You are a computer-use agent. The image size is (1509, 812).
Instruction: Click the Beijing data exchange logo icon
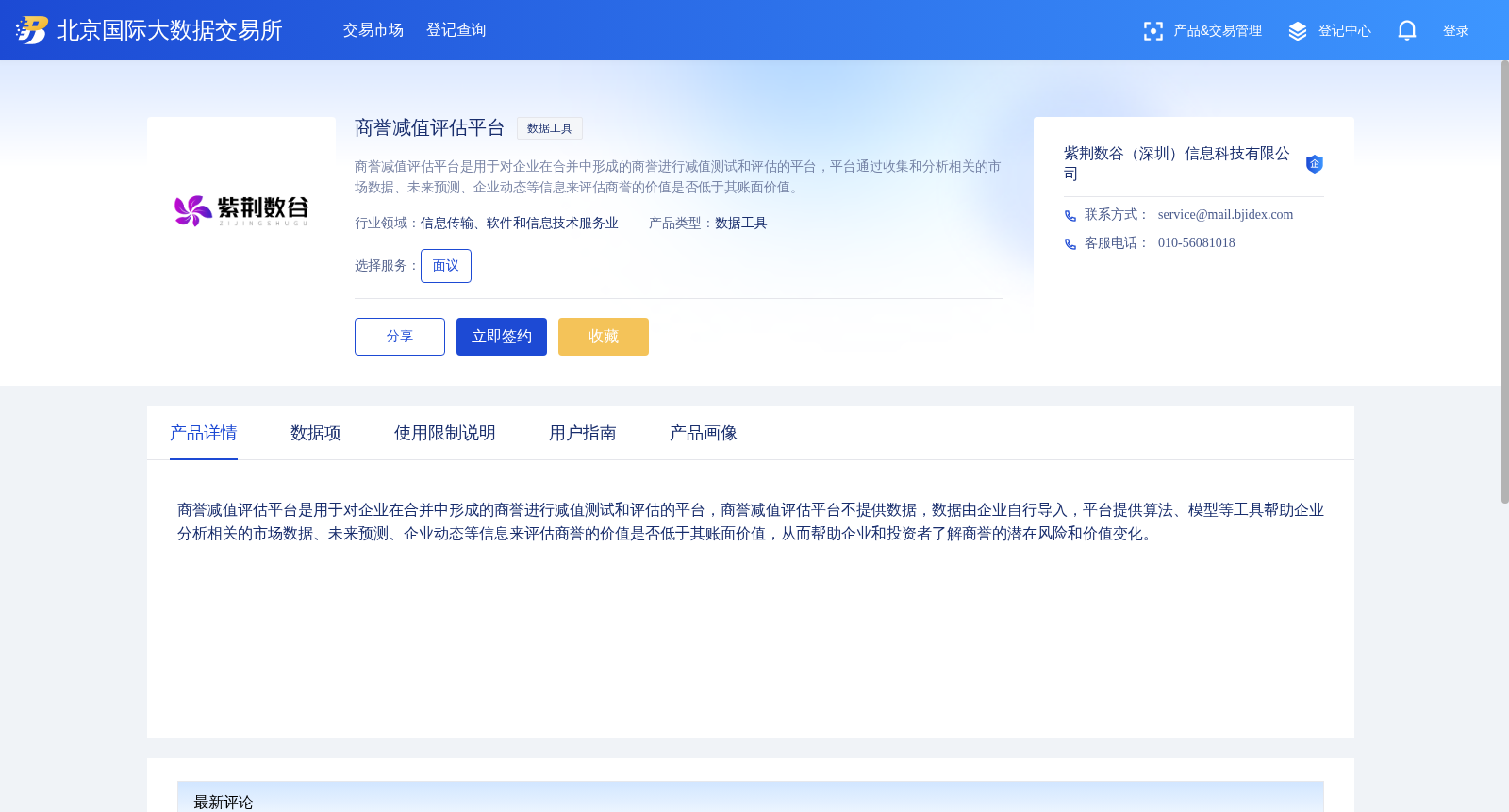(31, 30)
